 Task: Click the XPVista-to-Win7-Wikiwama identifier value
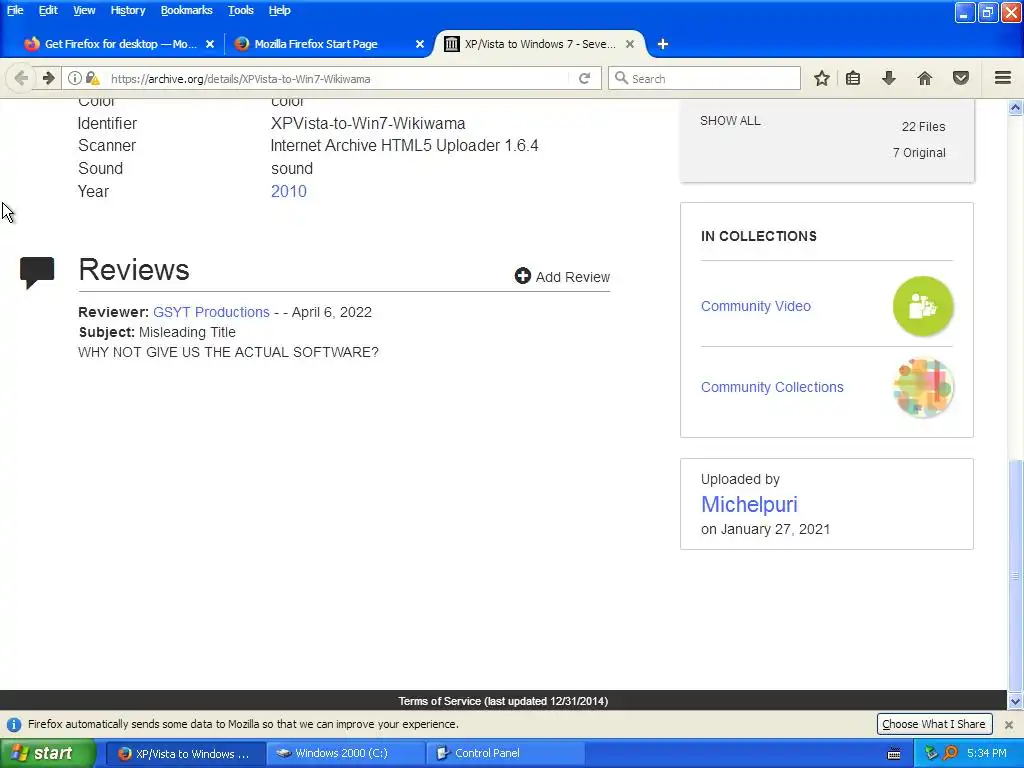point(368,123)
